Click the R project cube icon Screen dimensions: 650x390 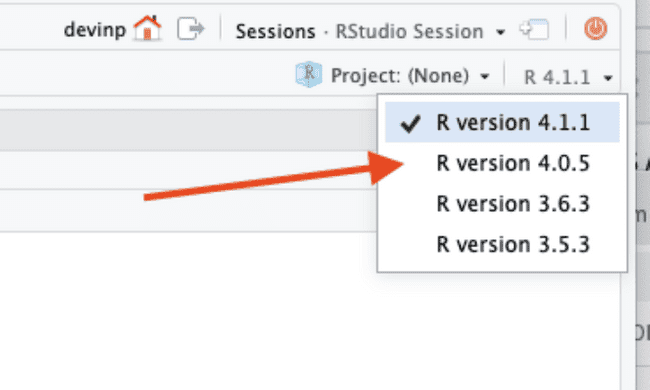309,75
